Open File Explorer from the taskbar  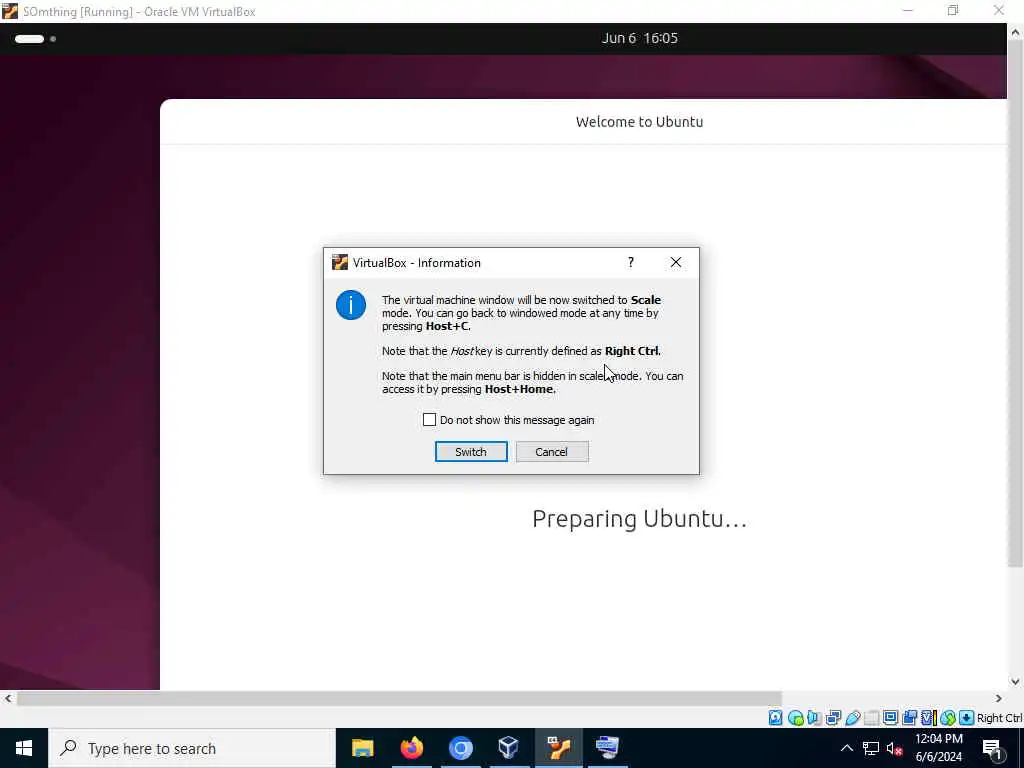pos(362,748)
